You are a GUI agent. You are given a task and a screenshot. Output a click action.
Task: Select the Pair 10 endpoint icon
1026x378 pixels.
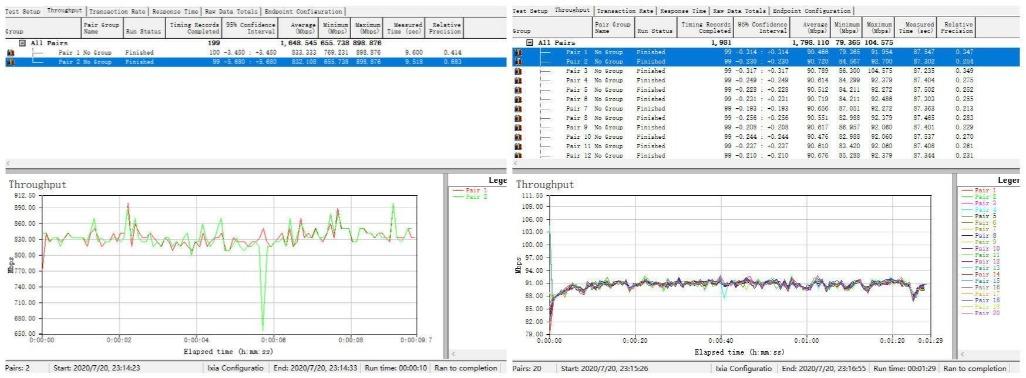(x=517, y=137)
